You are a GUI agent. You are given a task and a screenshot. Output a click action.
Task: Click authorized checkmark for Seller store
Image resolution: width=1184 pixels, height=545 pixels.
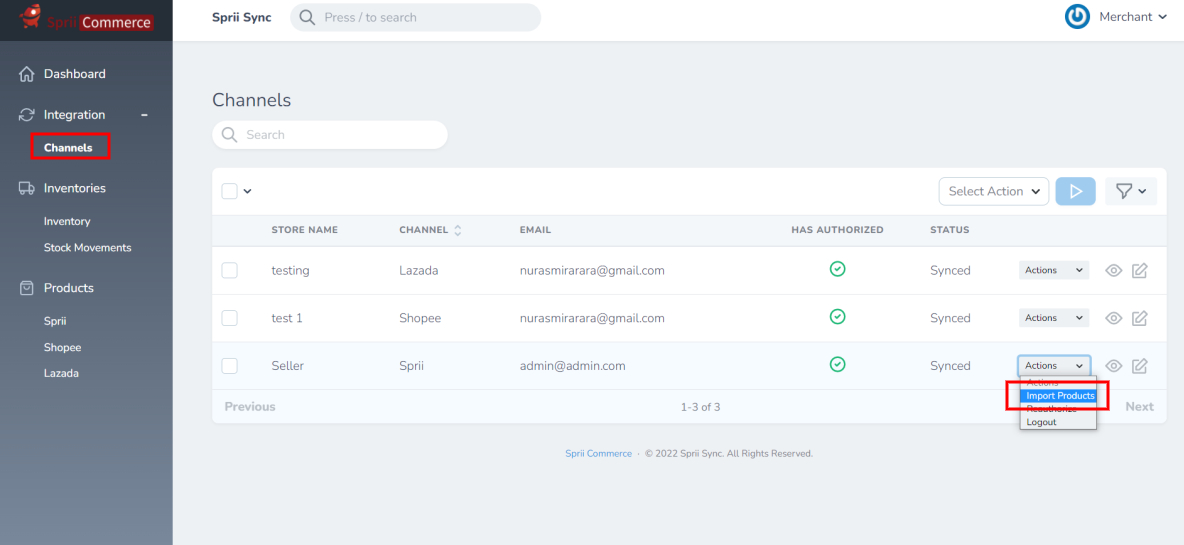click(x=837, y=365)
